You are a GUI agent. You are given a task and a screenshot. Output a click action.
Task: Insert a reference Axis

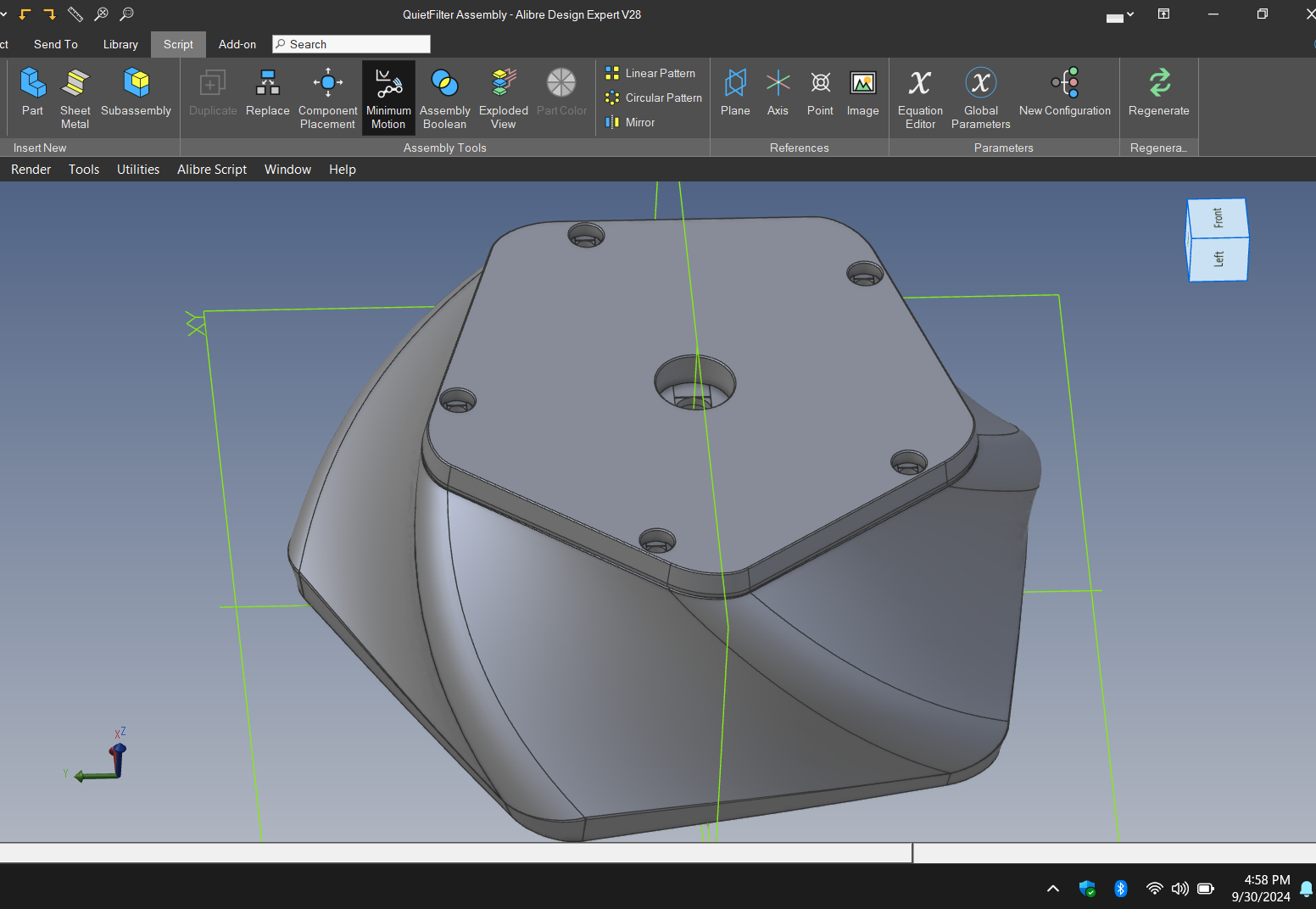pos(778,92)
